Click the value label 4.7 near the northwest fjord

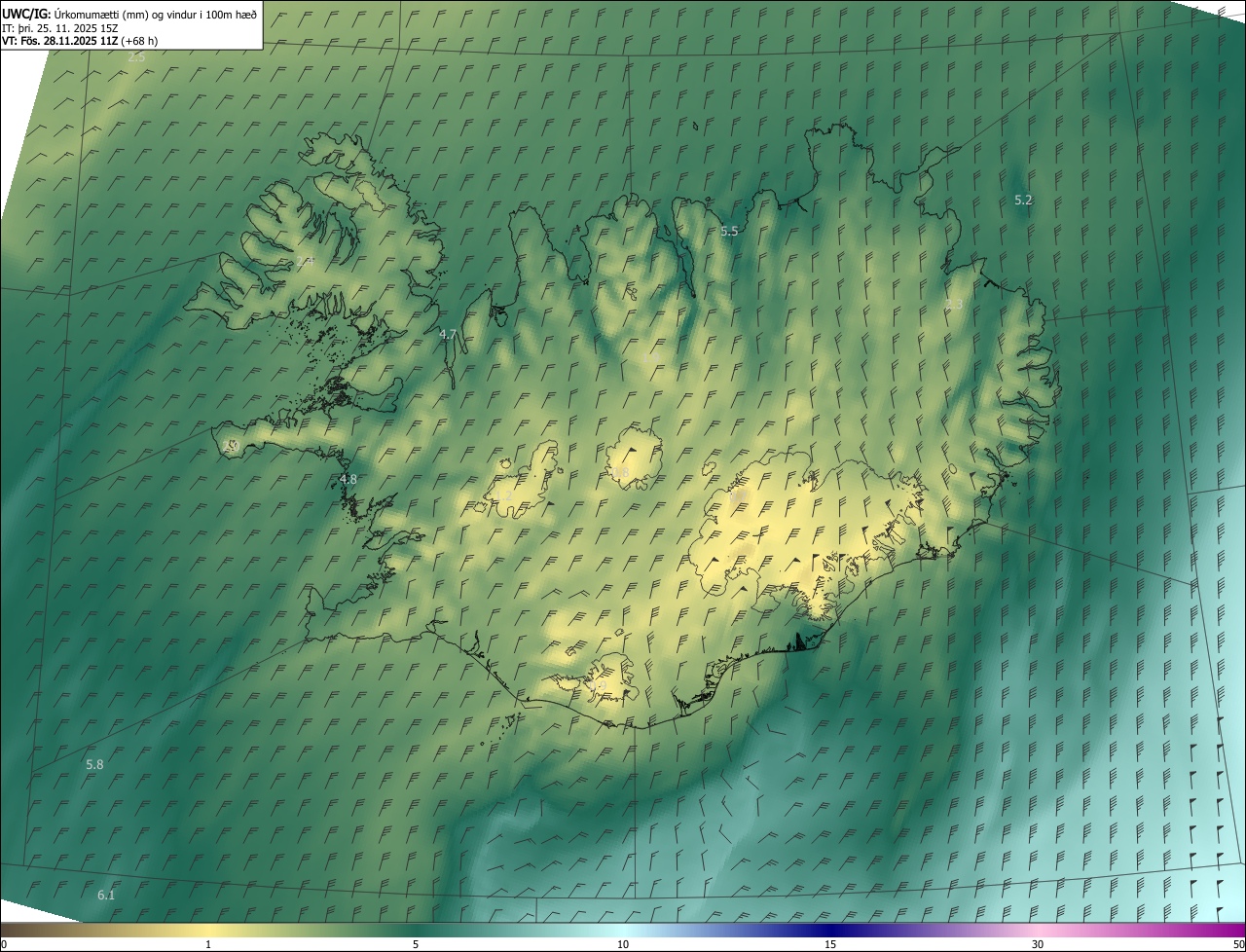(448, 334)
